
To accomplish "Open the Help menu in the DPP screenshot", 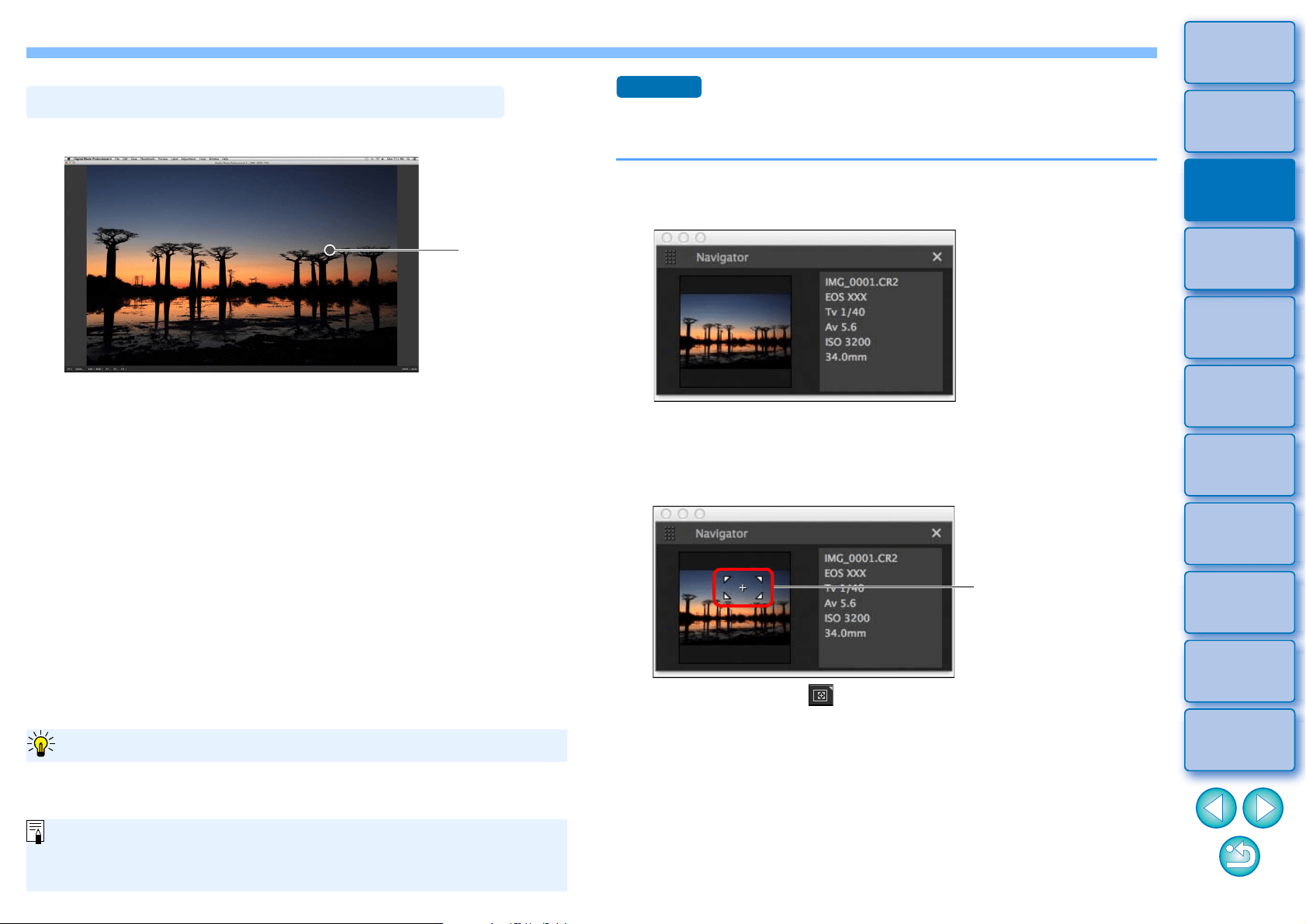I will click(x=225, y=159).
